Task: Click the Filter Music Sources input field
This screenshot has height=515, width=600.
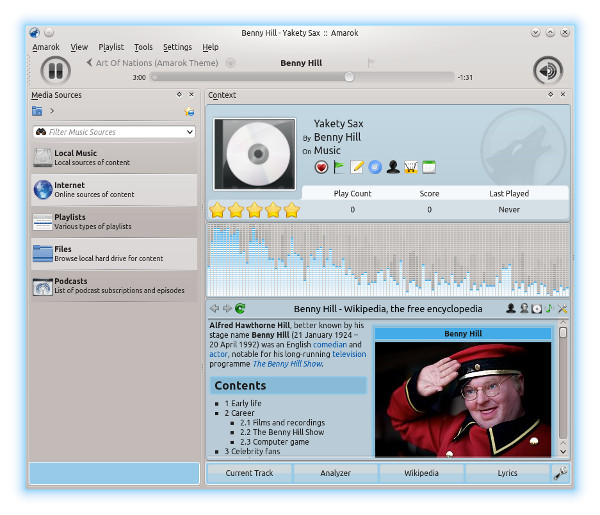Action: click(114, 132)
